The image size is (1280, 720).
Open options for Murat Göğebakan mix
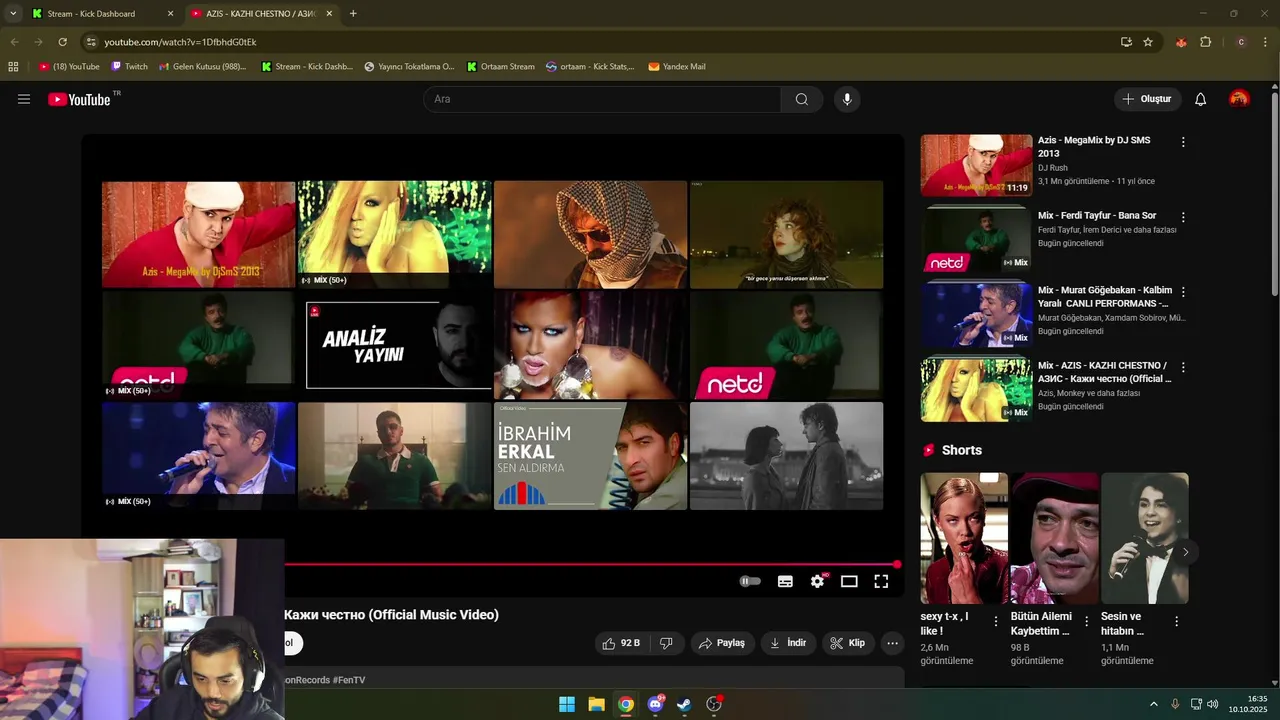click(x=1183, y=292)
